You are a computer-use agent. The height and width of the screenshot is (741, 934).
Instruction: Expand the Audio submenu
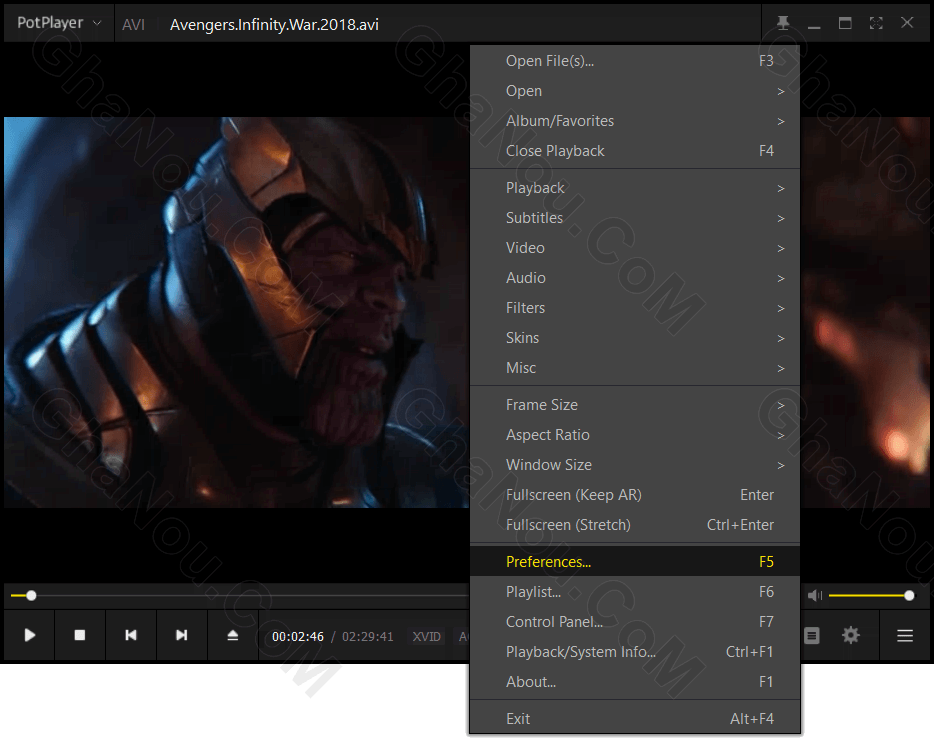point(635,278)
